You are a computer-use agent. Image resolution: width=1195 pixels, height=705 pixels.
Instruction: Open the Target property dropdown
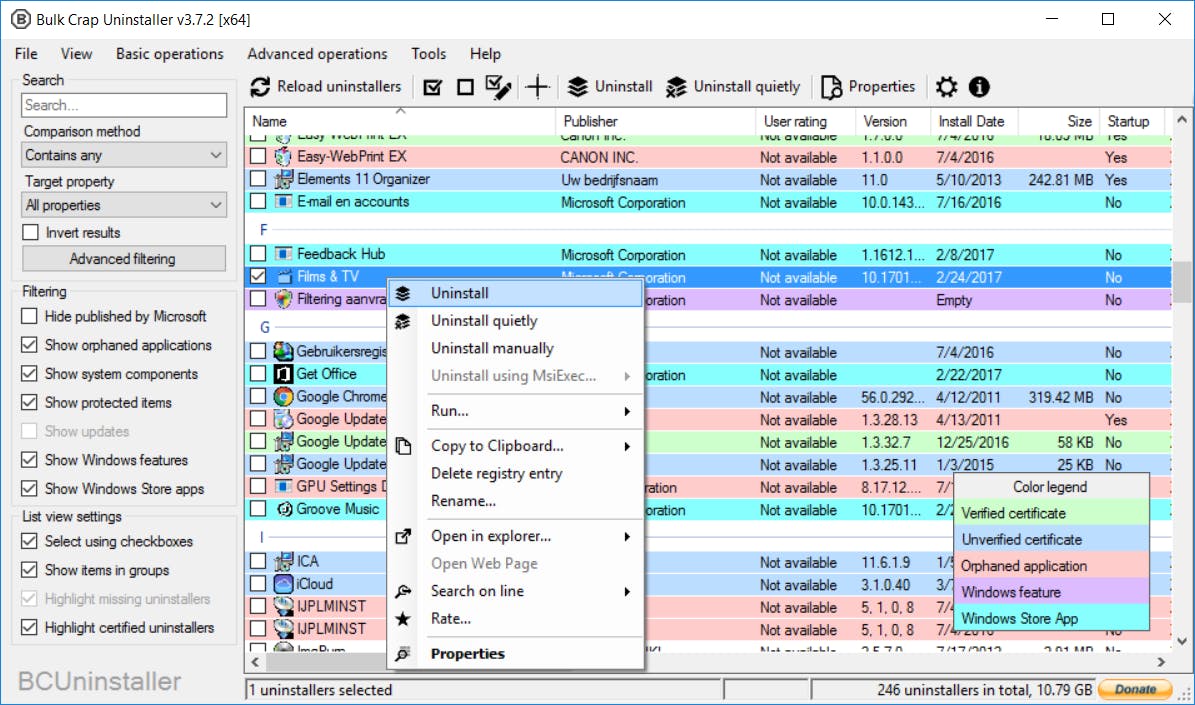tap(125, 205)
